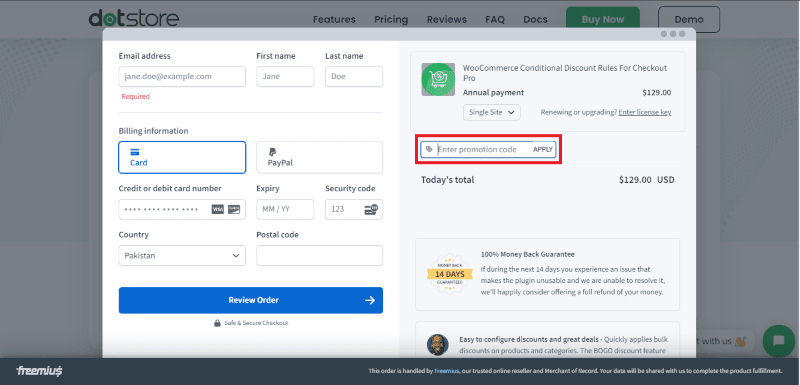Open the Features menu item
The height and width of the screenshot is (385, 800).
pyautogui.click(x=334, y=19)
